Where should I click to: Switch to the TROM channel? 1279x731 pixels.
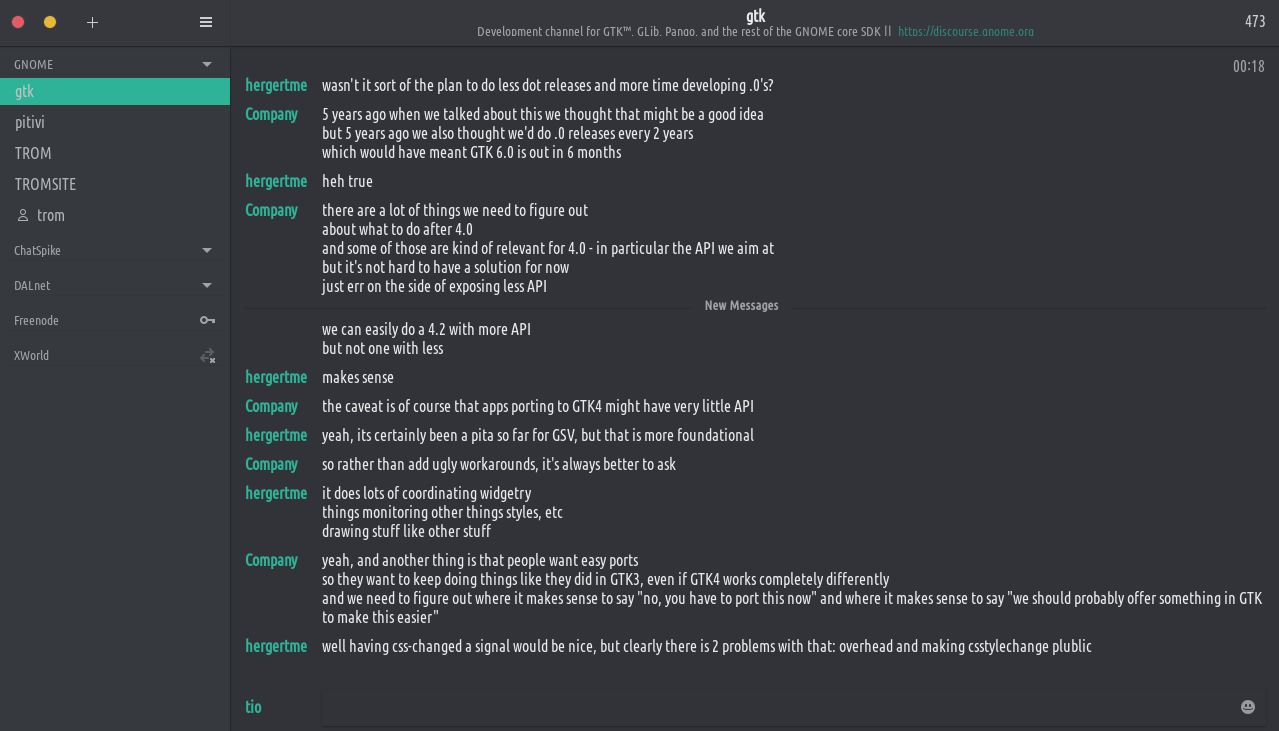[33, 153]
